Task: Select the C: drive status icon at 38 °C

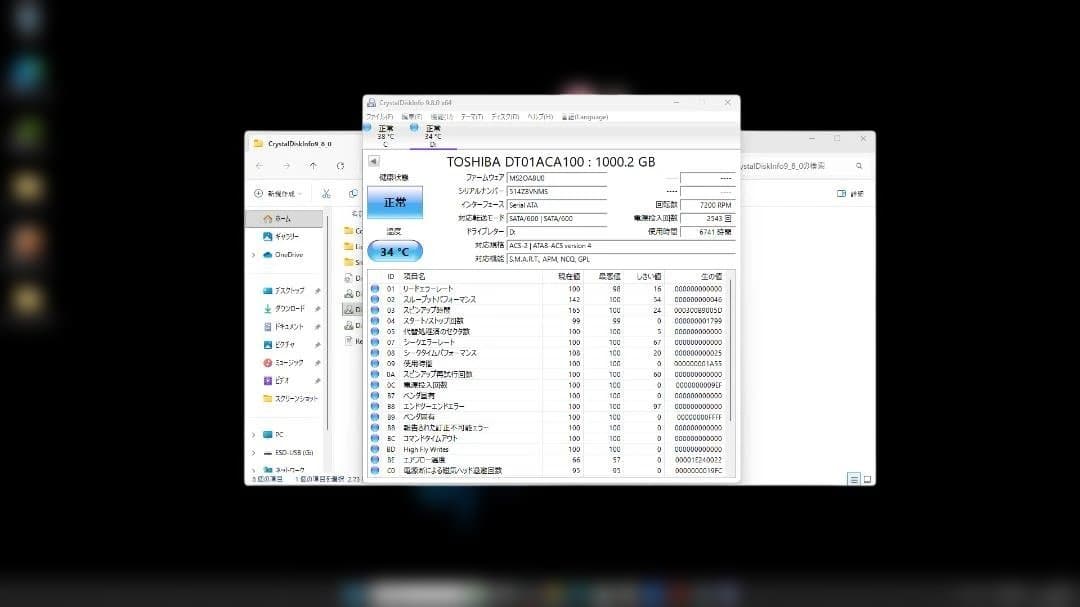Action: [x=367, y=127]
